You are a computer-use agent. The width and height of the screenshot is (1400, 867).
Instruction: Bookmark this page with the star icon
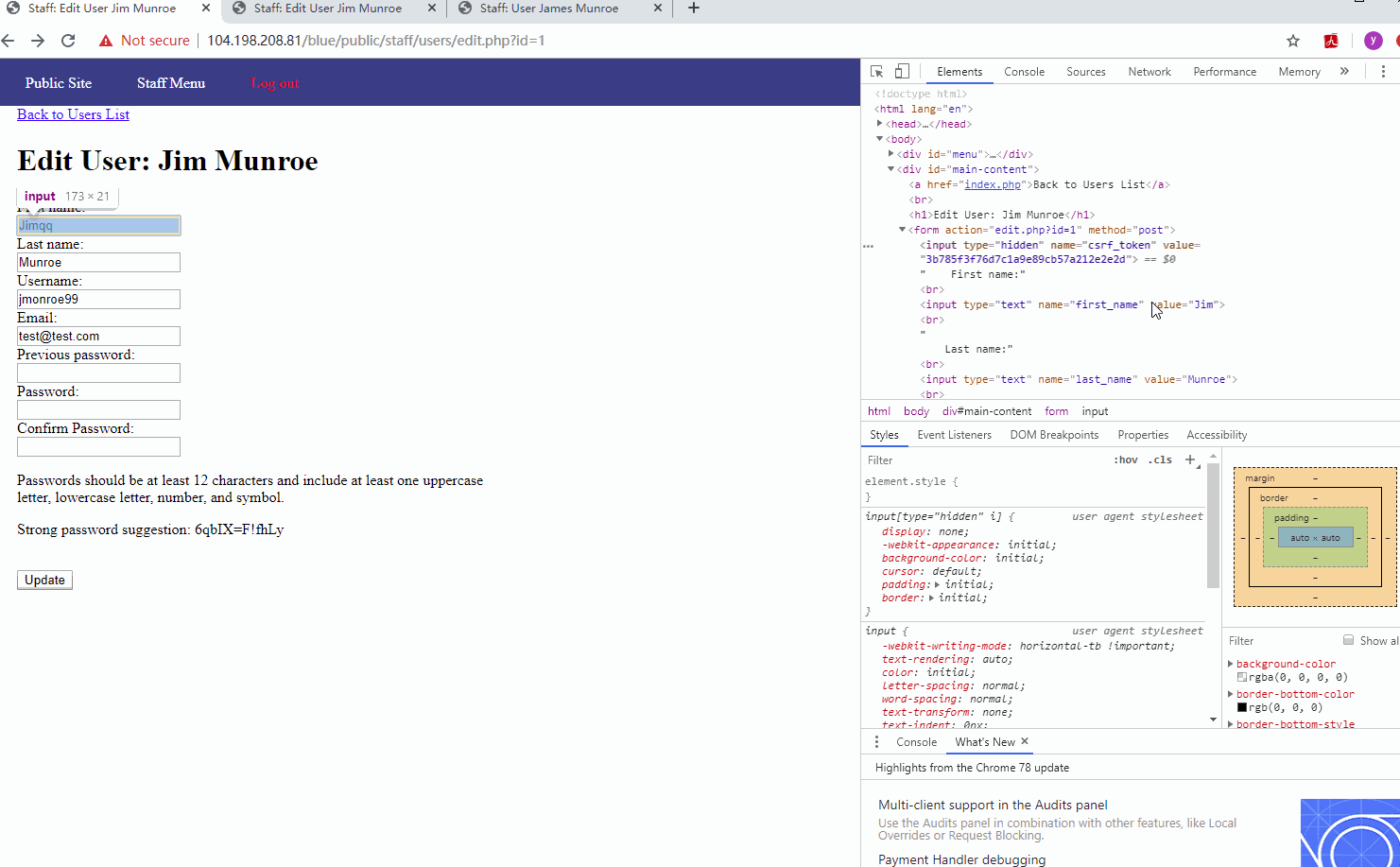1293,41
